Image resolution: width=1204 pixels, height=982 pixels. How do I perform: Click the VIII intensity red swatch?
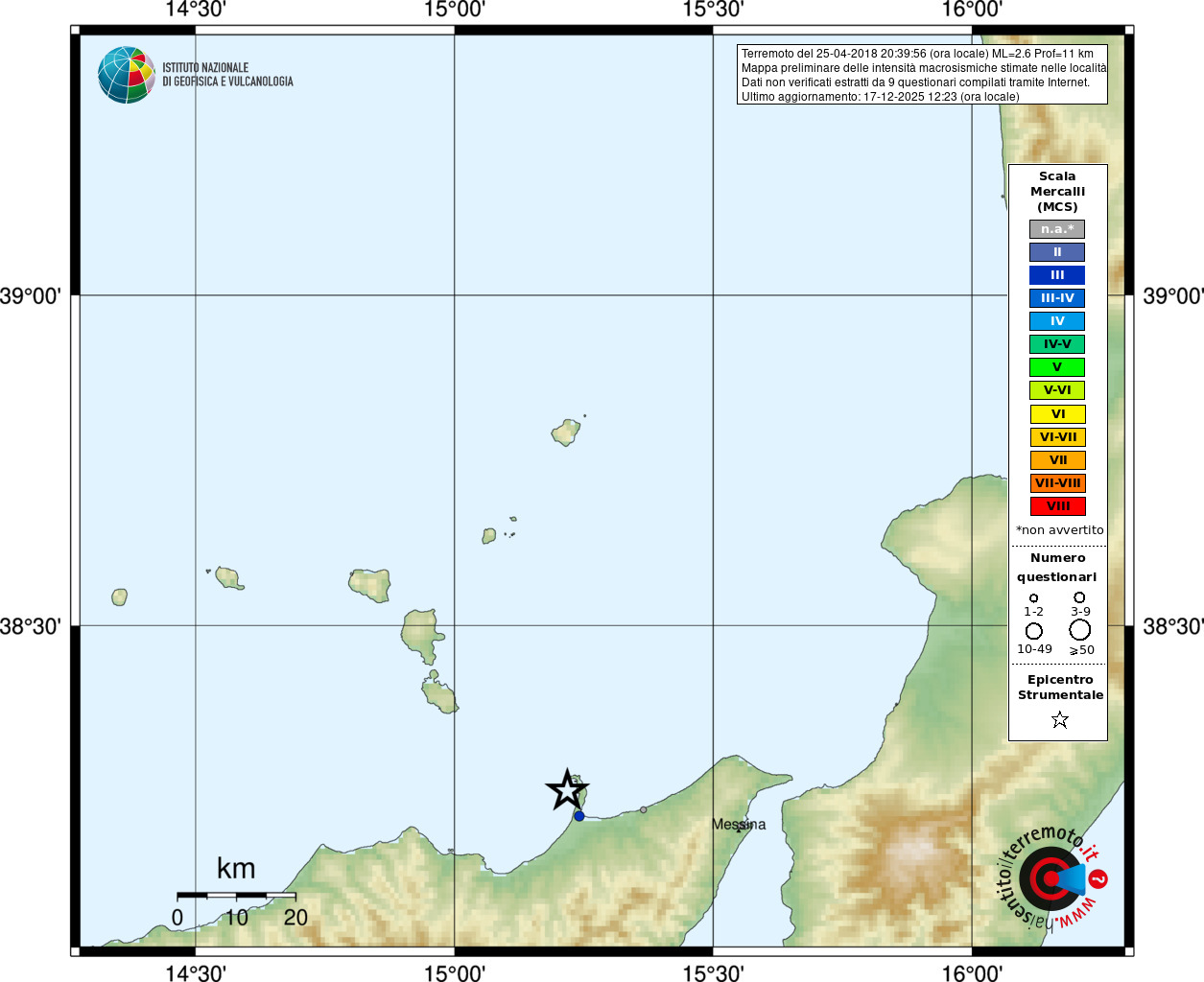point(1057,506)
